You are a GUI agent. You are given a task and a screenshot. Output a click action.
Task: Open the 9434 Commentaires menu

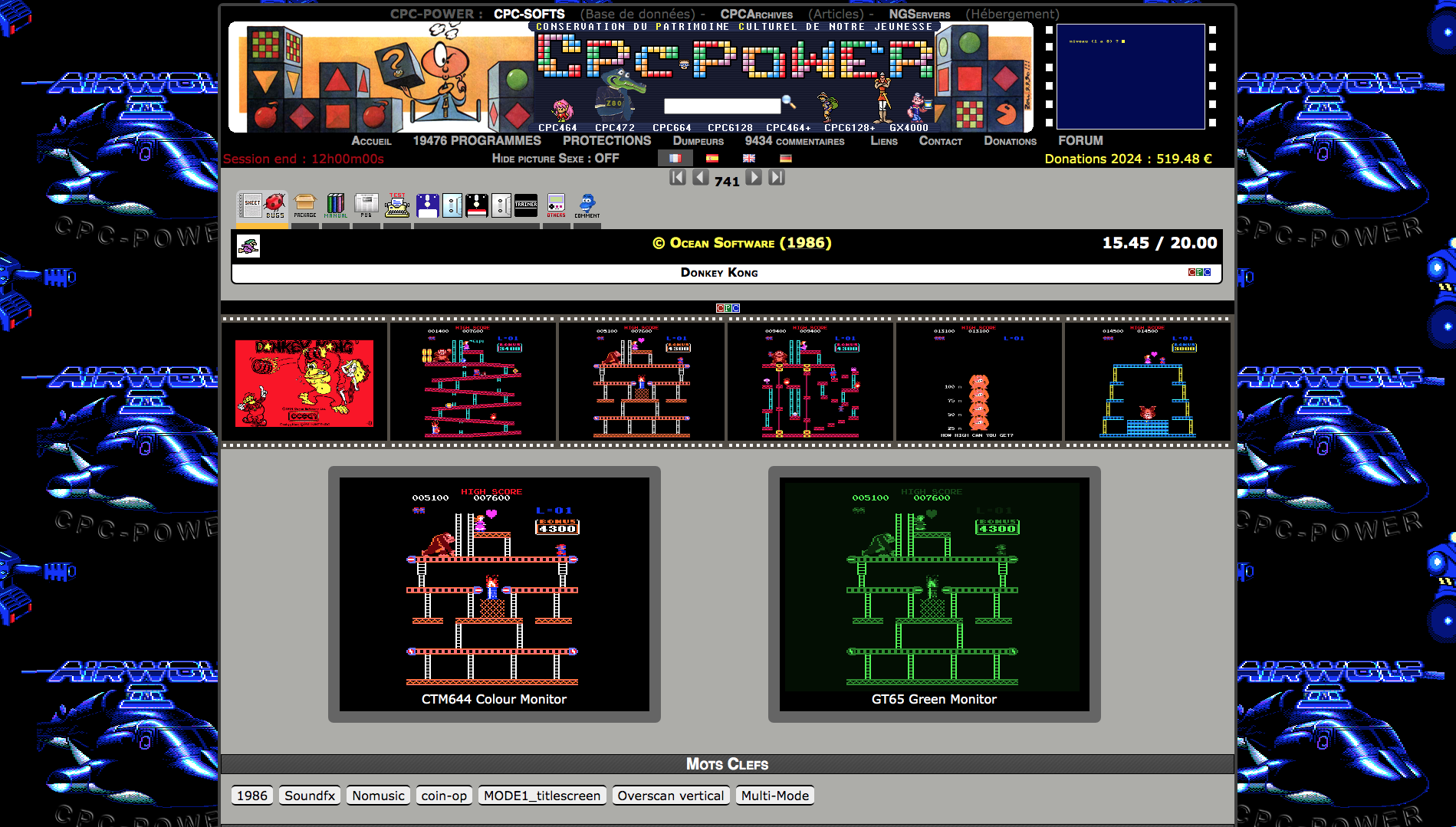coord(794,141)
